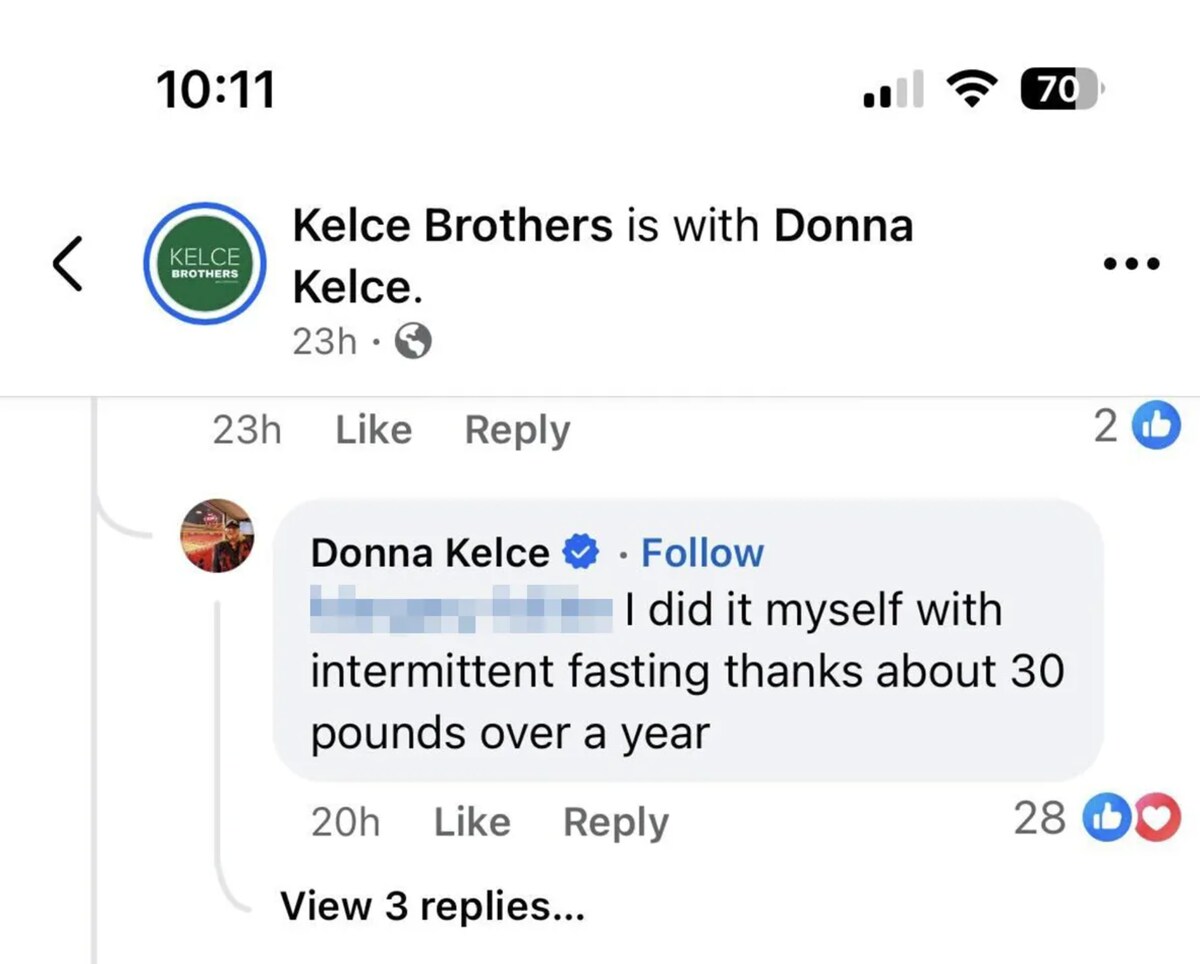Viewport: 1200px width, 964px height.
Task: Reply to Donna Kelce's comment
Action: [x=616, y=821]
